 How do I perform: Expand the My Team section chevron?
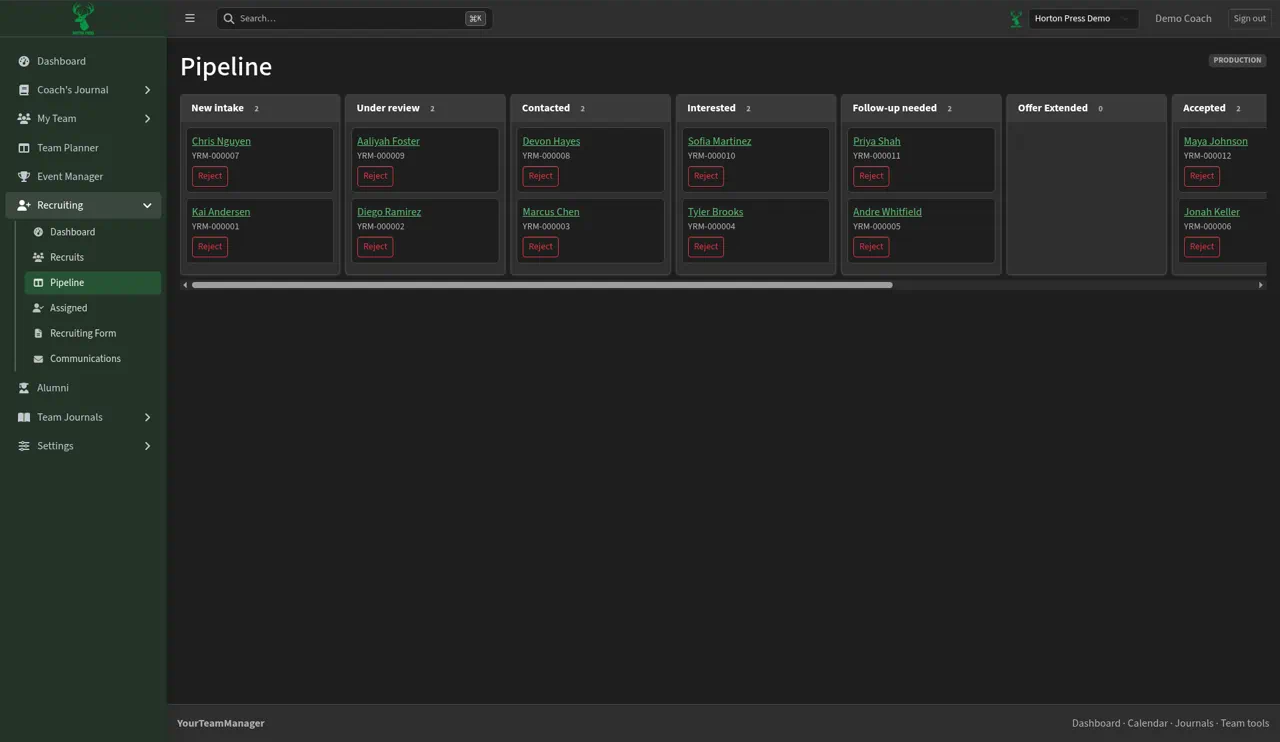(147, 119)
